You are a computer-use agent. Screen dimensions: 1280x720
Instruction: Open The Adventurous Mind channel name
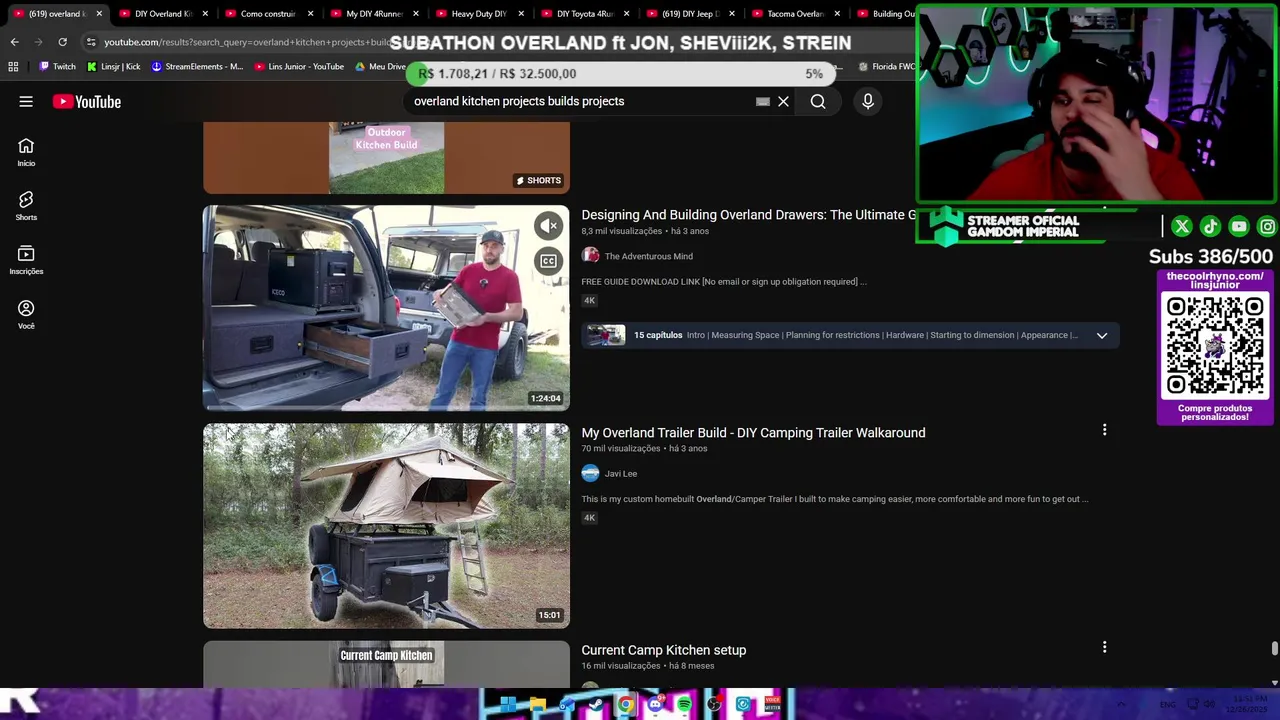pyautogui.click(x=648, y=256)
